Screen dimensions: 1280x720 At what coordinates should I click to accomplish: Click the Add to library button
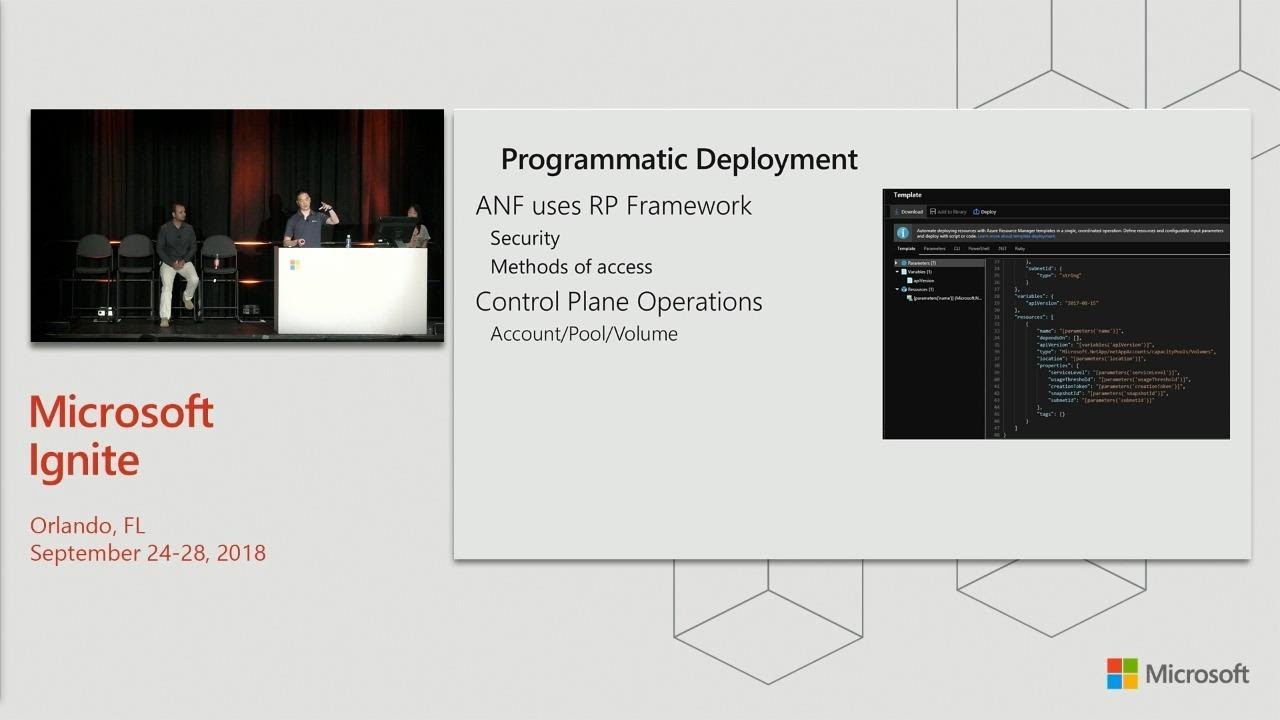[948, 212]
